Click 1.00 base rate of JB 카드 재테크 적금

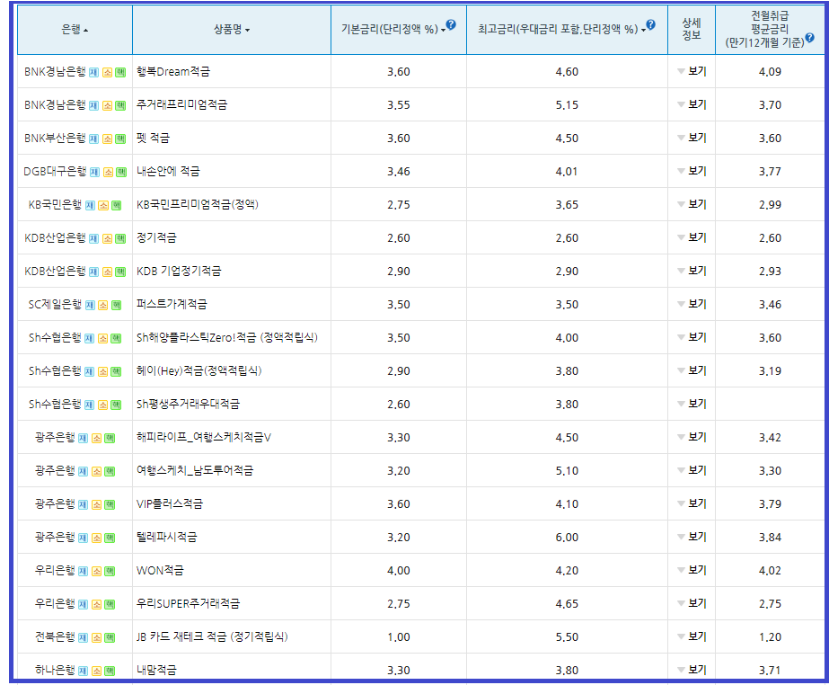399,637
